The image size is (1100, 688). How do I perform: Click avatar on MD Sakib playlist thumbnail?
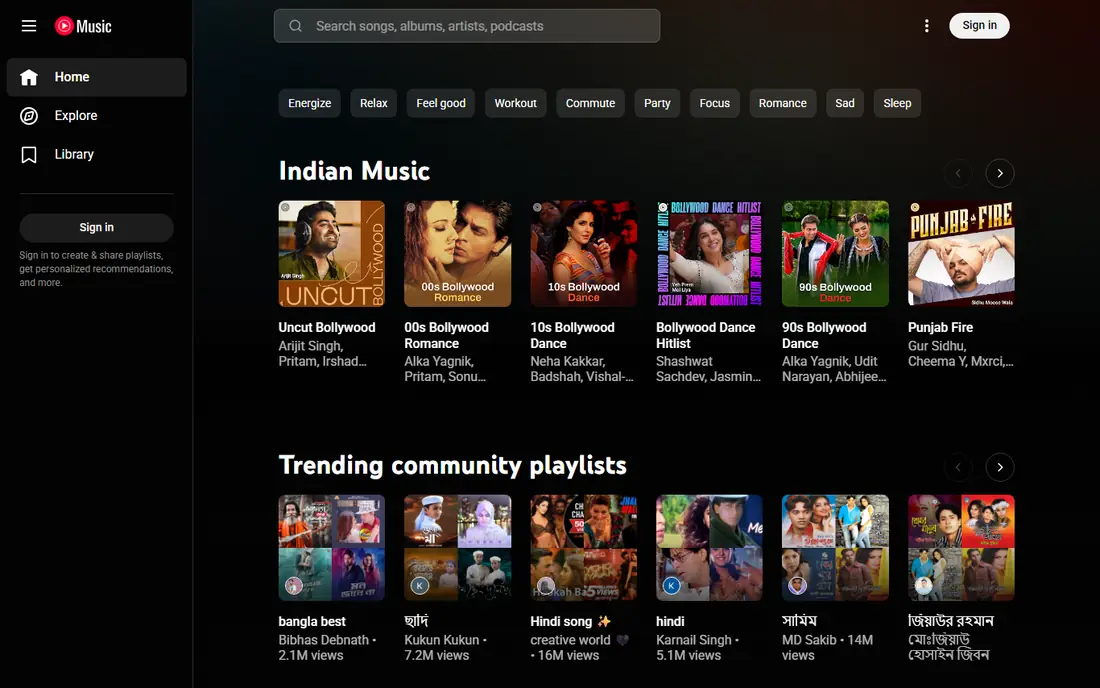pos(798,585)
